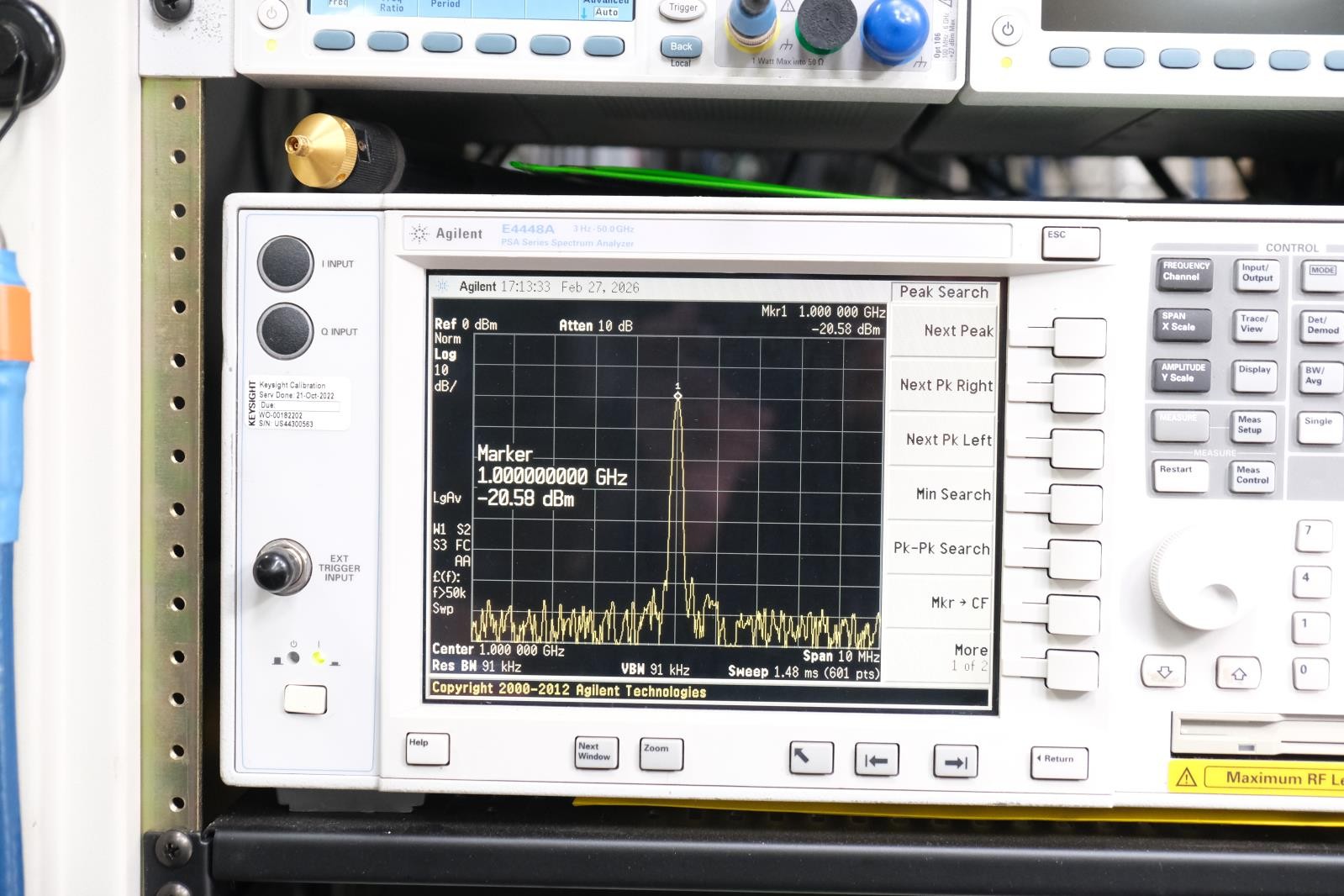Open the Input/Output key
Image resolution: width=1344 pixels, height=896 pixels.
tap(1257, 275)
